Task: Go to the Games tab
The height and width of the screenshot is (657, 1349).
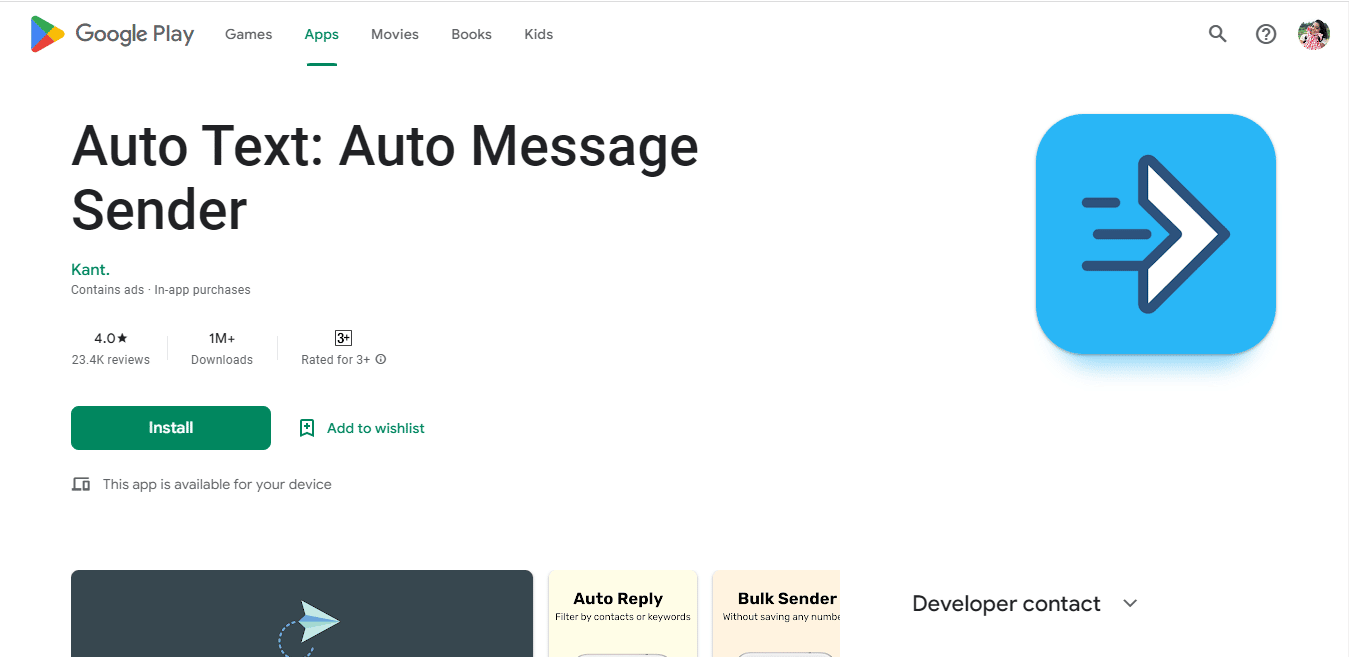Action: tap(248, 34)
